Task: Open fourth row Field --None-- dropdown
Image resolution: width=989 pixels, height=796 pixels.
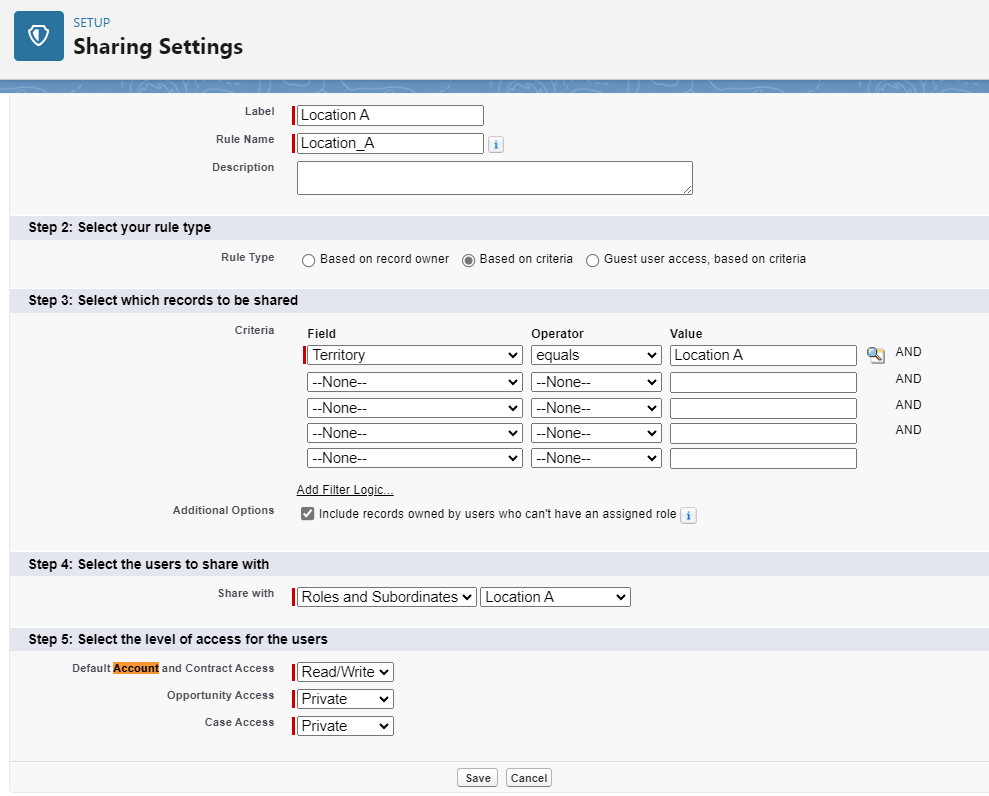Action: click(x=414, y=433)
